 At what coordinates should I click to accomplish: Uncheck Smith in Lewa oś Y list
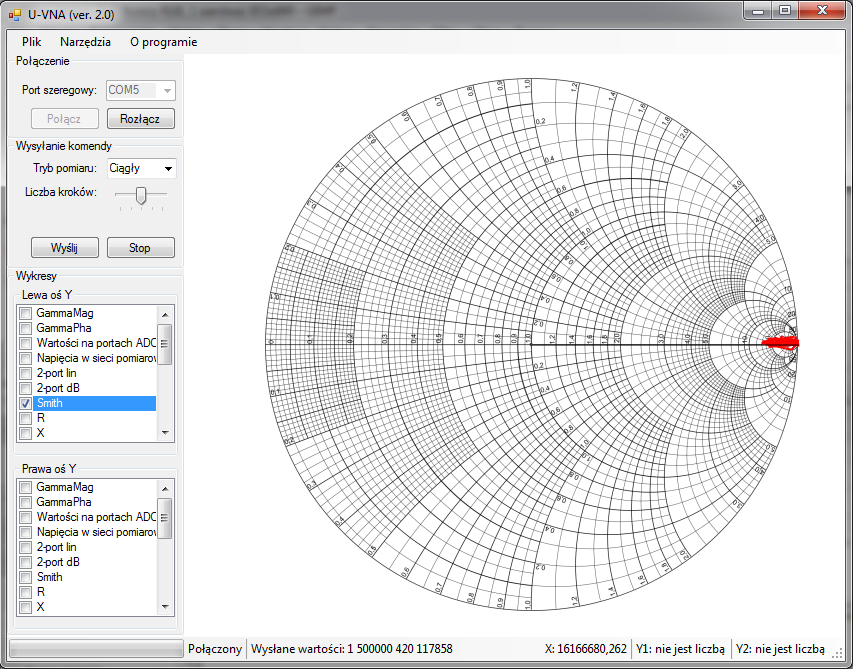point(26,403)
